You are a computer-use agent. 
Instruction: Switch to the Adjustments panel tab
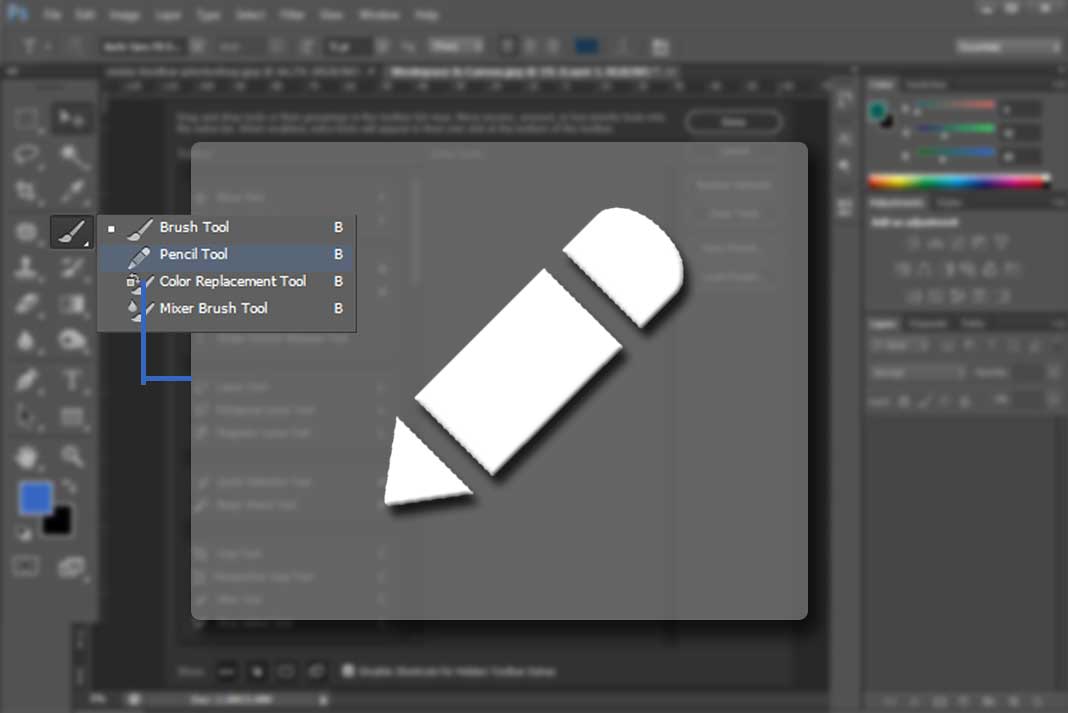point(896,203)
